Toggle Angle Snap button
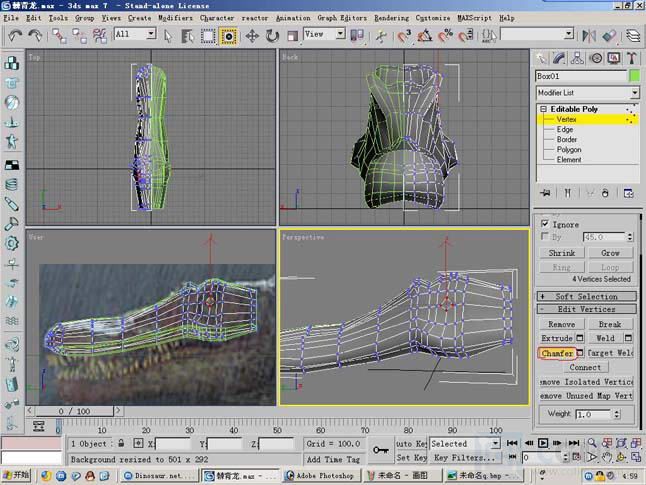Image resolution: width=646 pixels, height=485 pixels. (424, 36)
